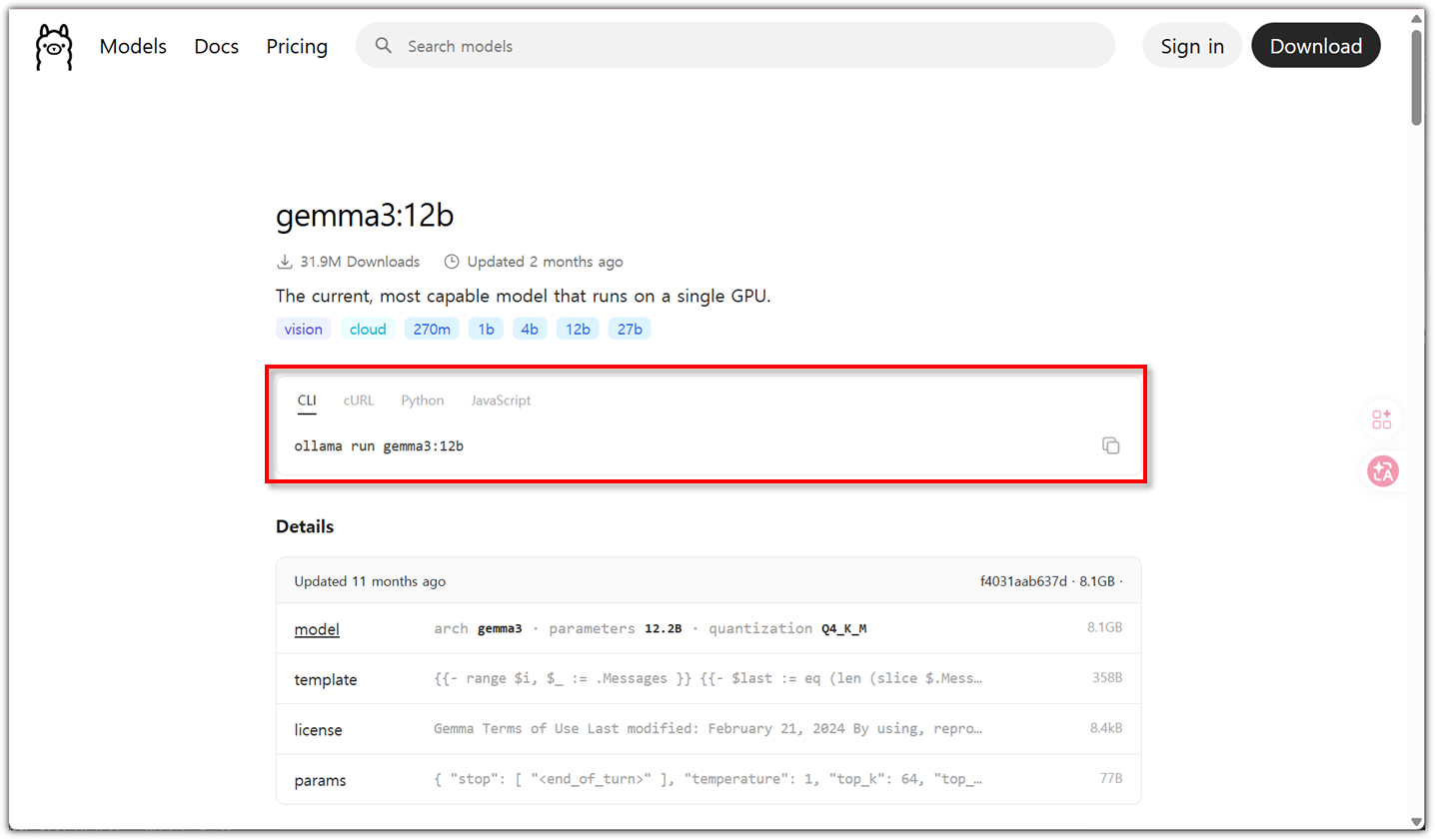The width and height of the screenshot is (1435, 840).
Task: Click the f4031aab637d hash text
Action: click(x=1023, y=581)
